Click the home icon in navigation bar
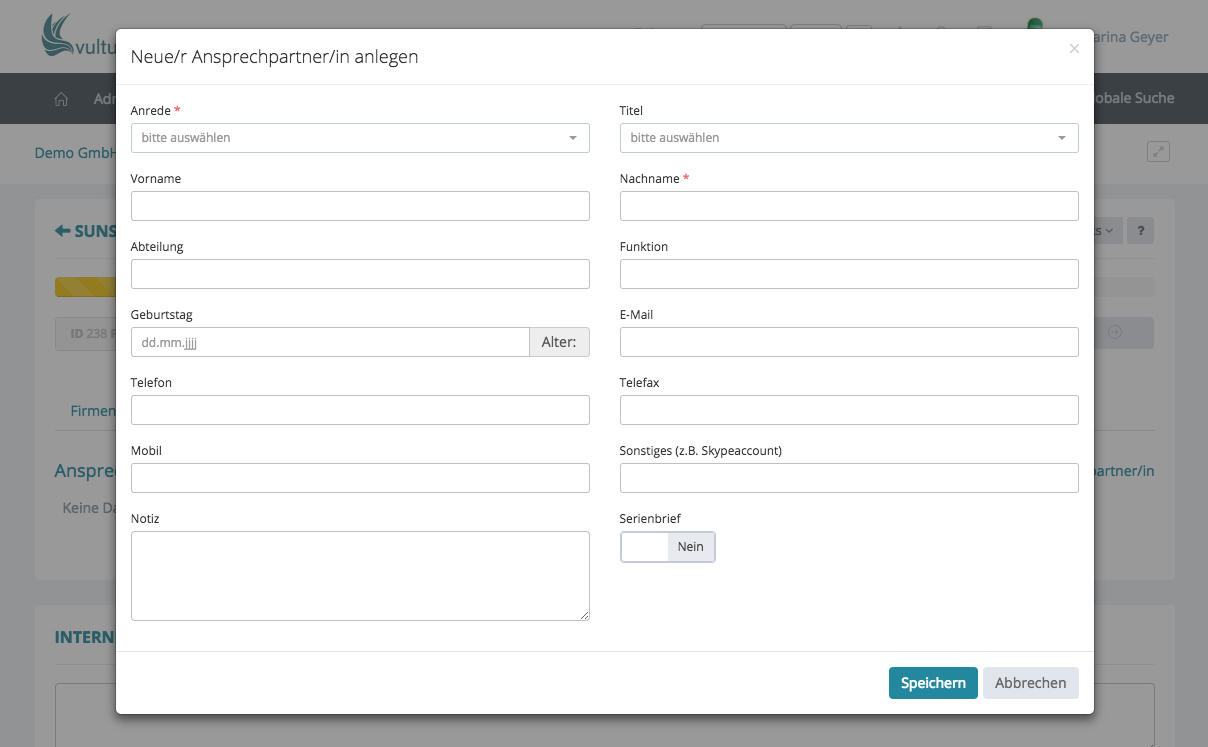The width and height of the screenshot is (1208, 747). click(61, 99)
